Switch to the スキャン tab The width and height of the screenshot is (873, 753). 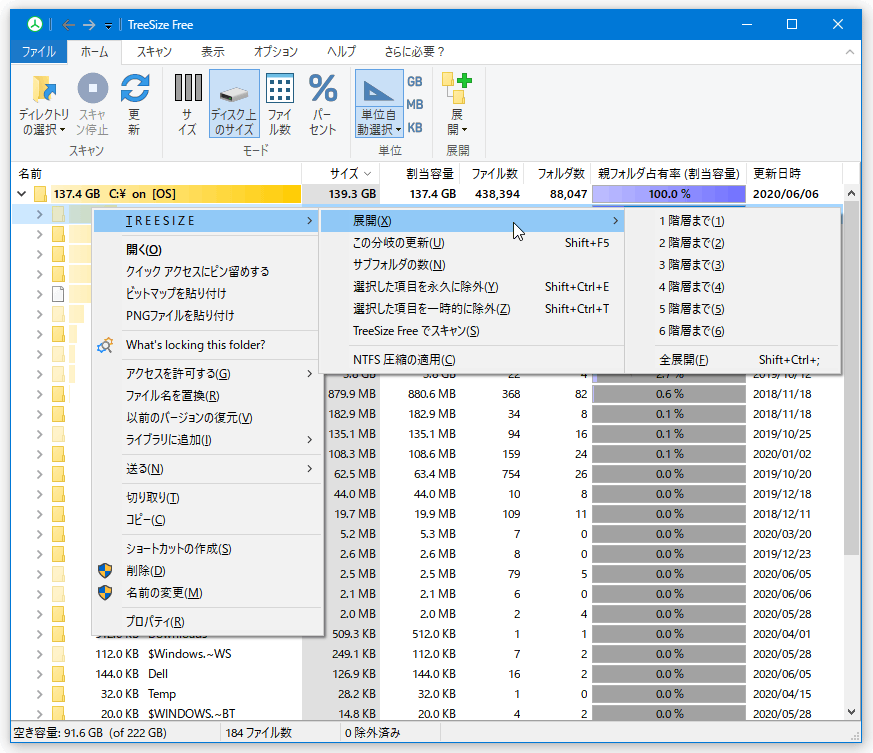tap(154, 52)
